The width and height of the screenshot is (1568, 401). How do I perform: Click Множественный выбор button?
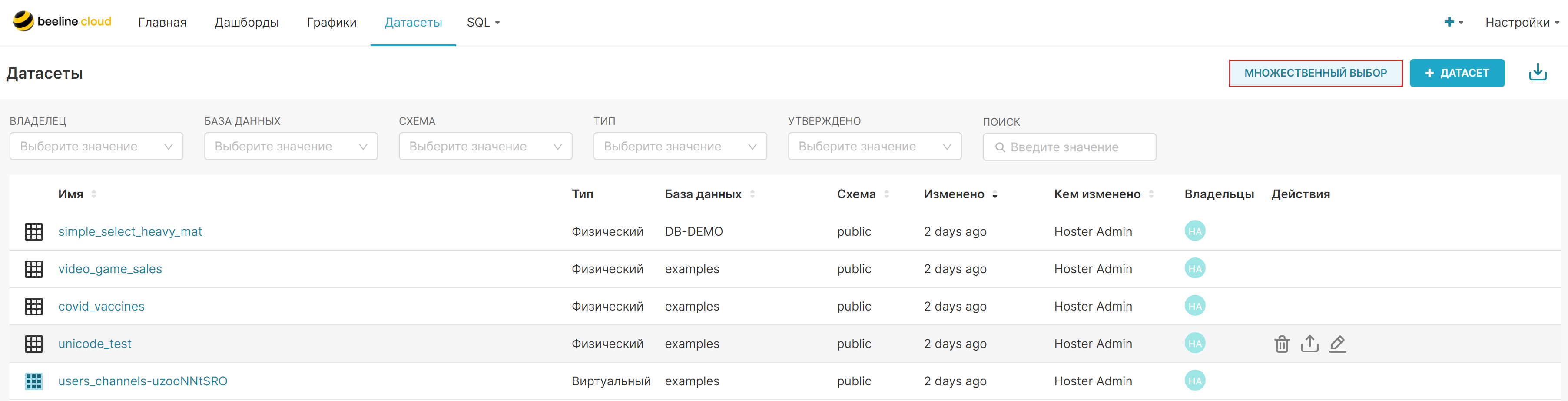1316,73
